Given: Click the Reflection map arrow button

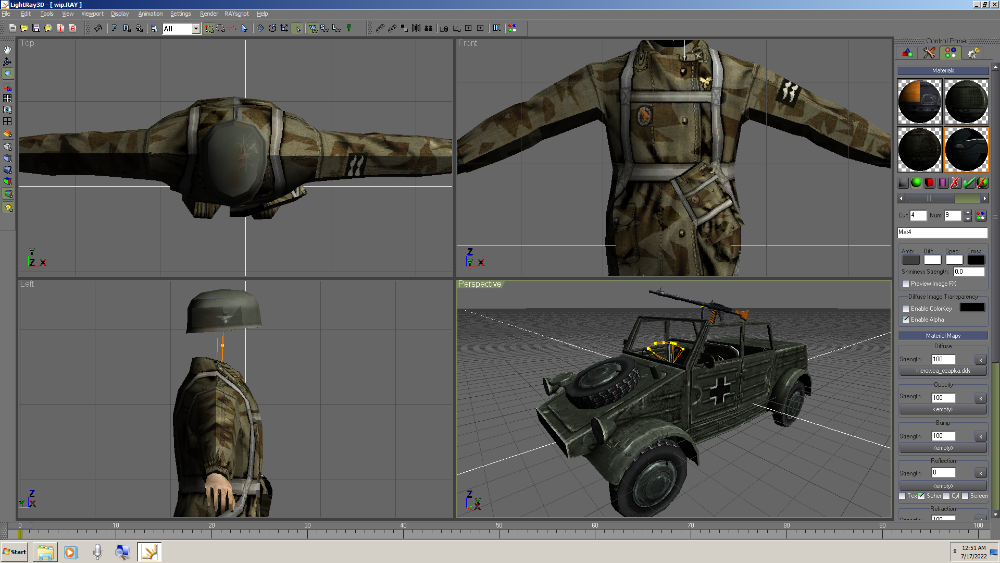Looking at the screenshot, I should click(x=981, y=473).
